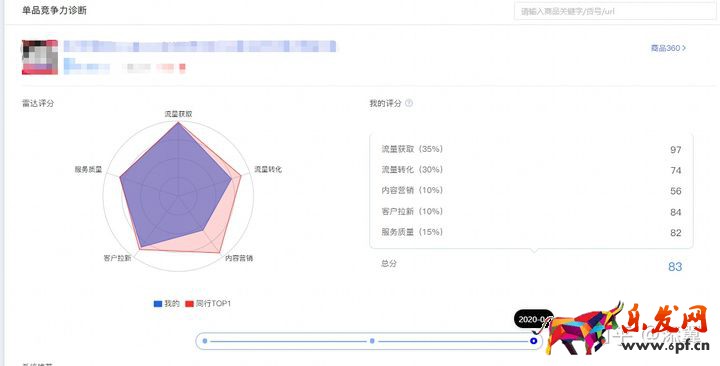Click the total score 83
Screen dimensions: 720x366
(675, 266)
